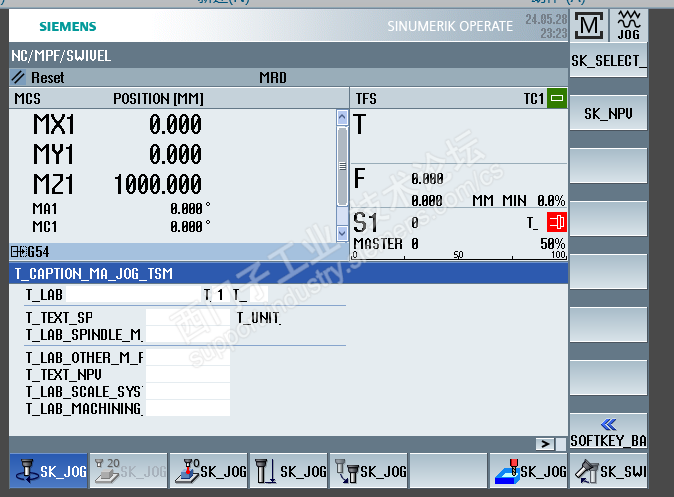Click the MRD status text

tap(273, 77)
